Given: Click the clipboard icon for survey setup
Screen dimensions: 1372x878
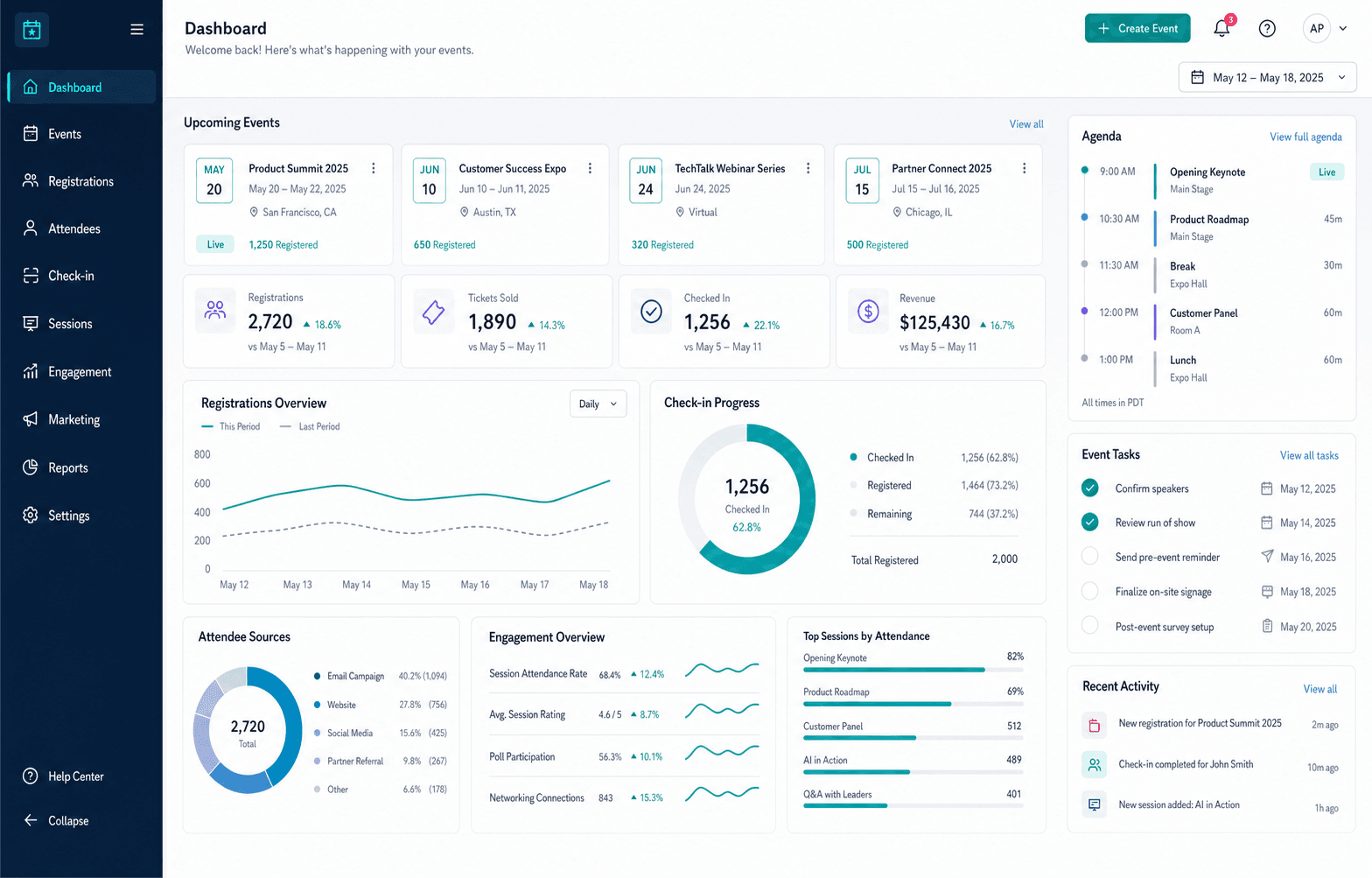Looking at the screenshot, I should pos(1266,626).
